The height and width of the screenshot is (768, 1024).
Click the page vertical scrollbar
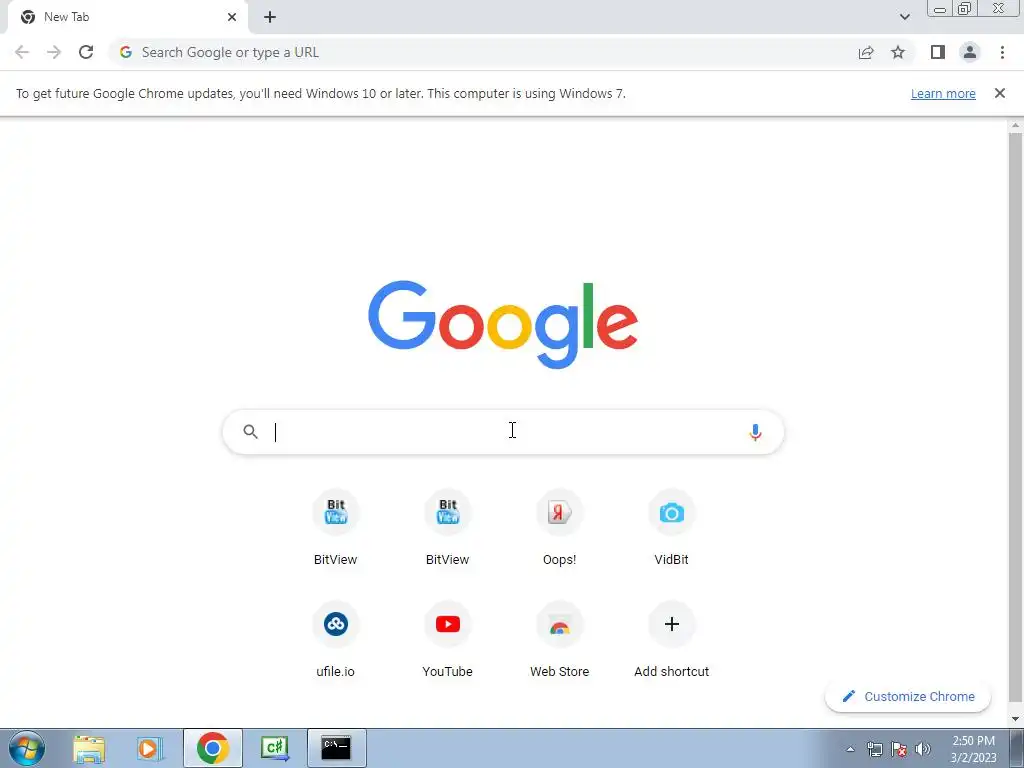point(1015,418)
